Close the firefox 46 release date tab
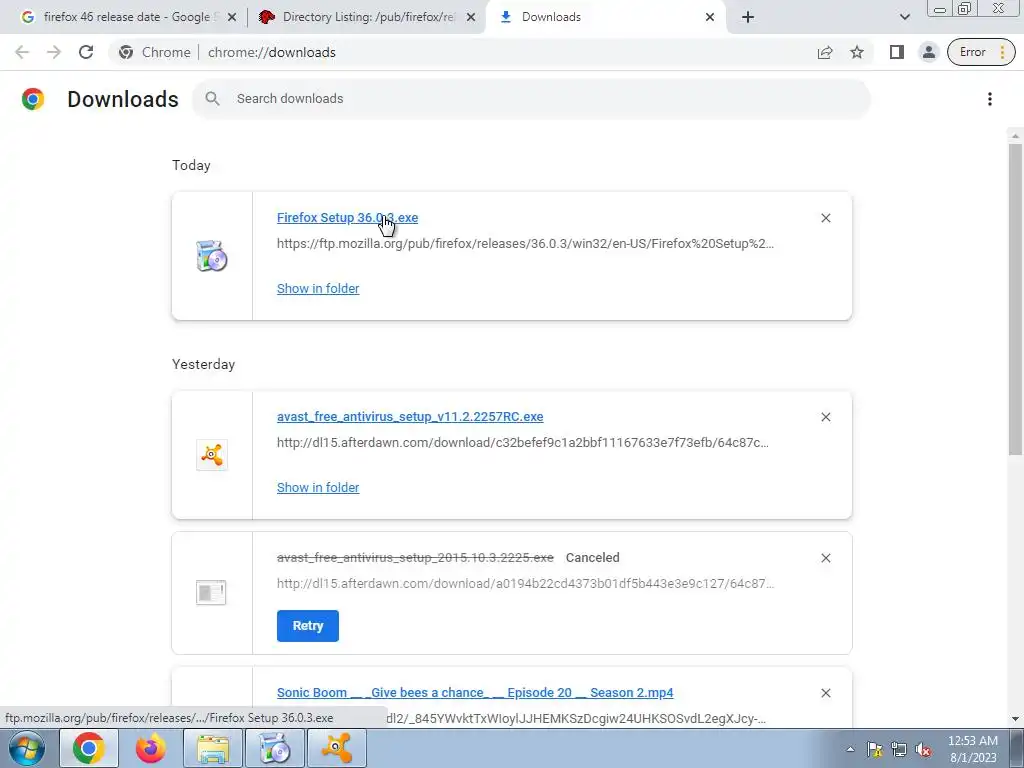 231,17
